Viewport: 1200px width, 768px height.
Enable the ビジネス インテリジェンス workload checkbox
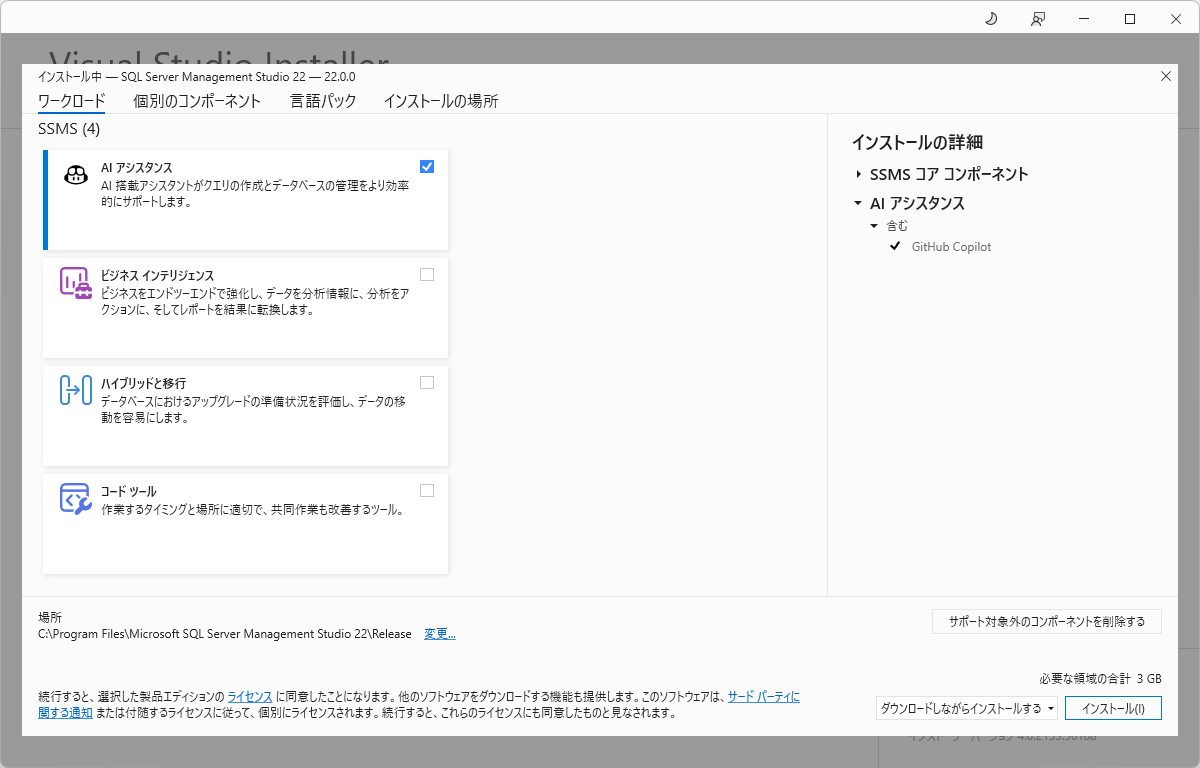tap(427, 274)
